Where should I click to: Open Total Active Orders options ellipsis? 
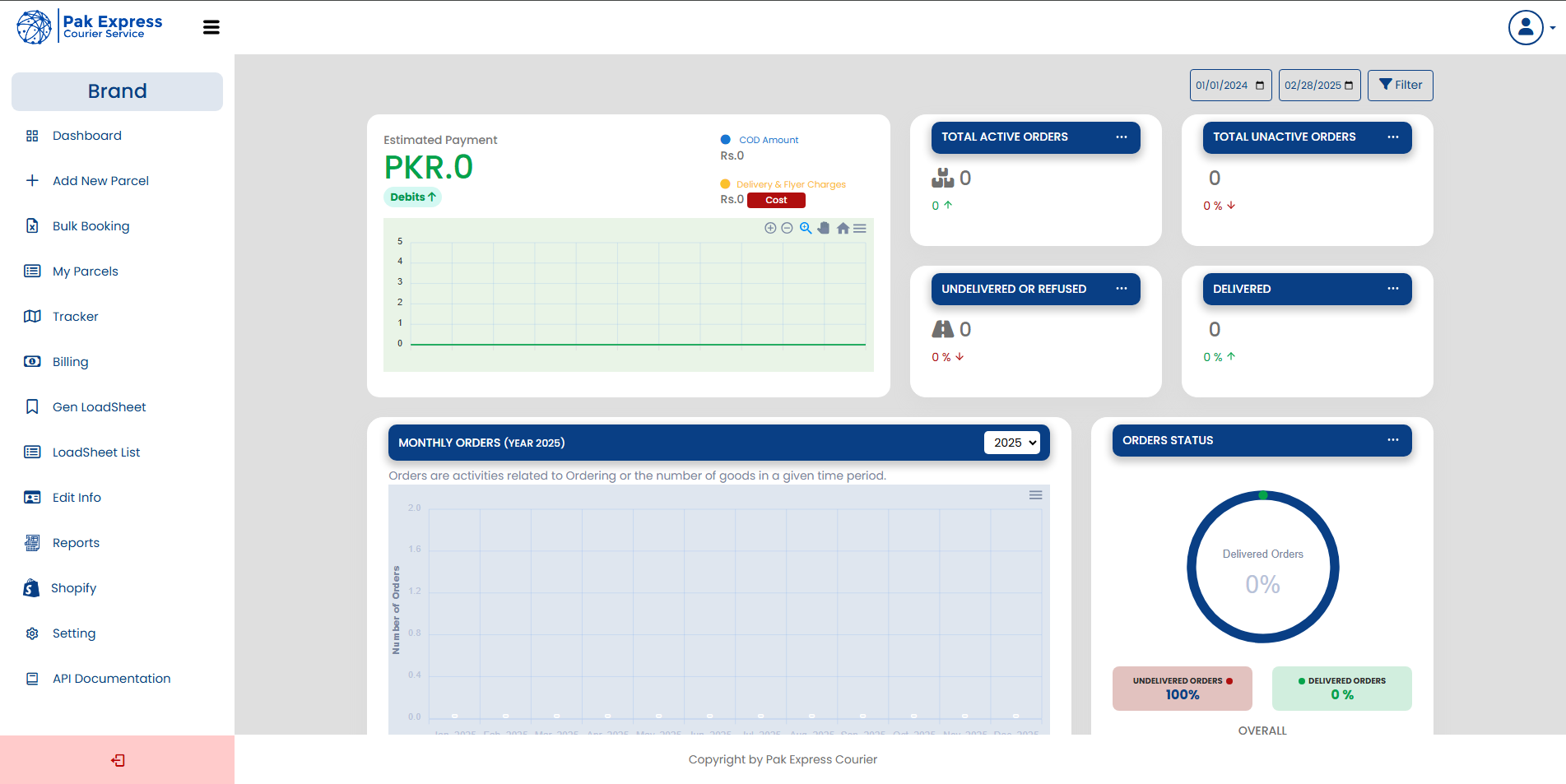point(1121,137)
